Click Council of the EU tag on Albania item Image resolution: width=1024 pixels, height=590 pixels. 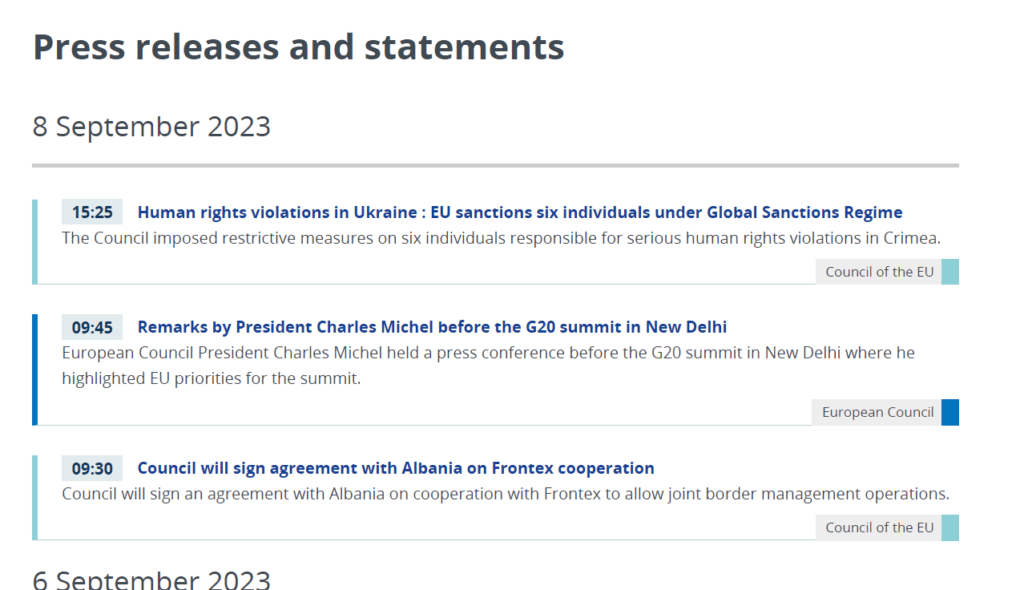pos(879,527)
